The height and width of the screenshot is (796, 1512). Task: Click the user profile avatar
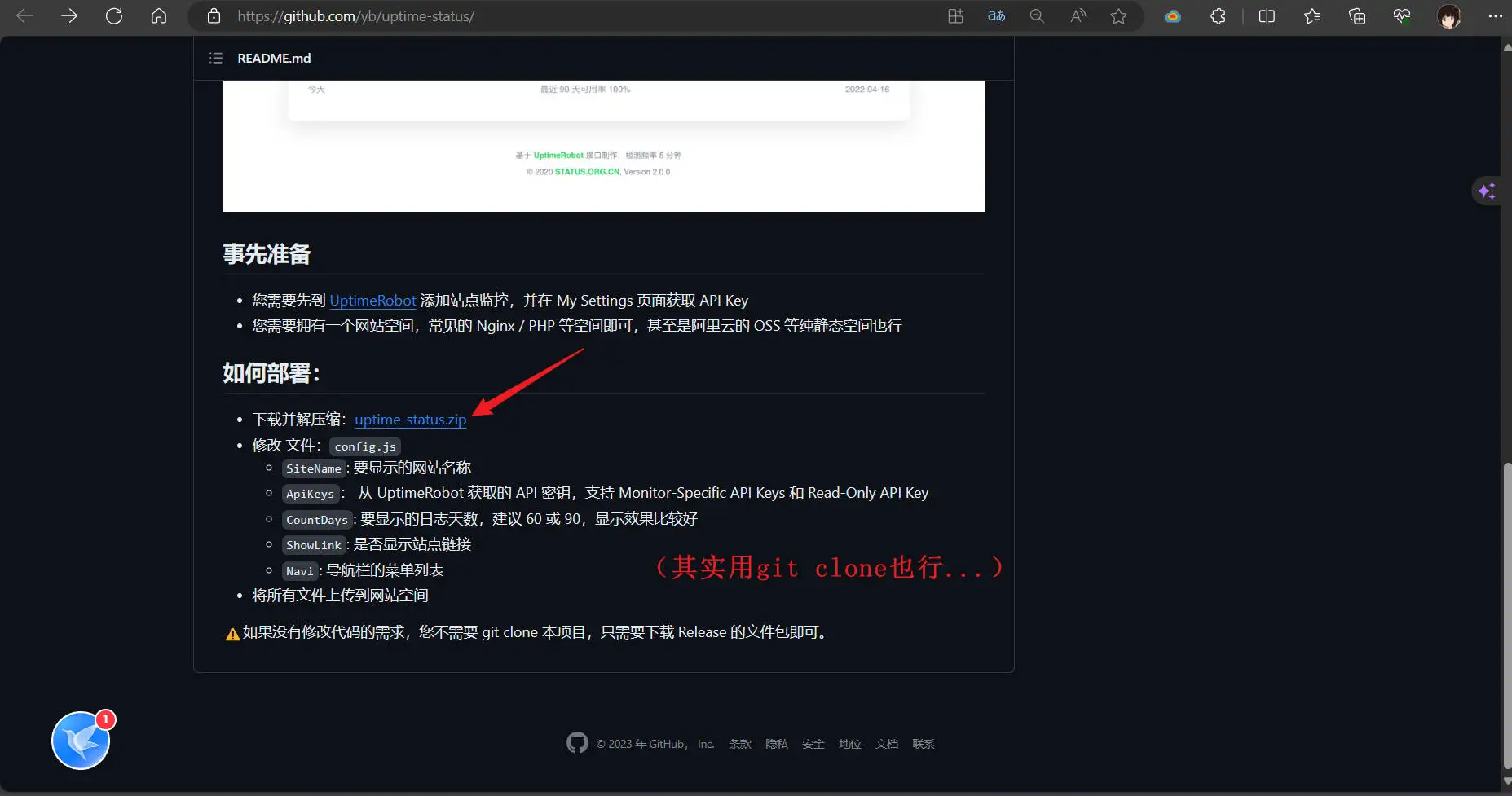pos(1448,16)
